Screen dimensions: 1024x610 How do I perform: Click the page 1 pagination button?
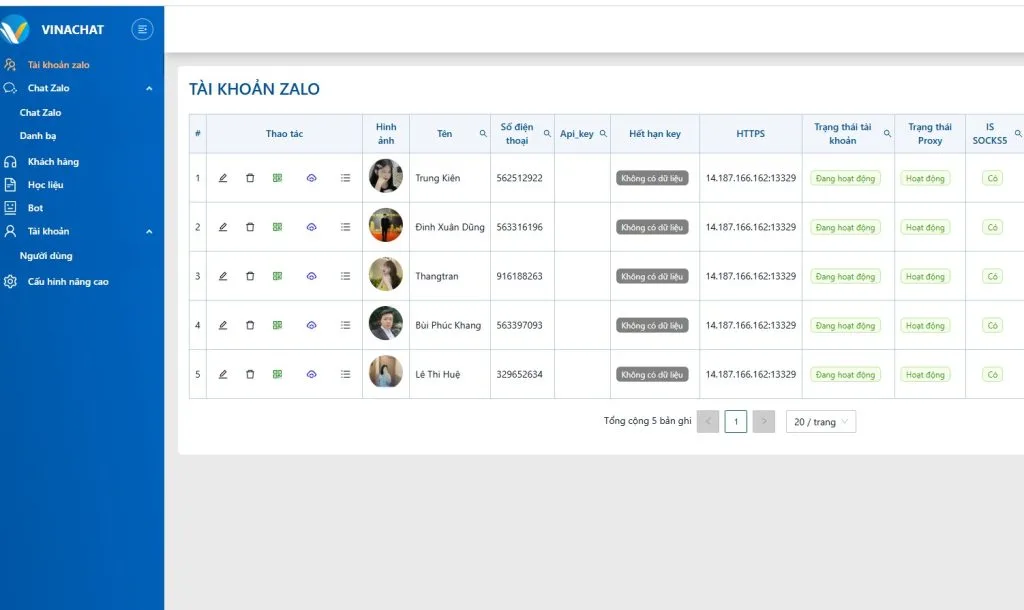click(x=736, y=422)
